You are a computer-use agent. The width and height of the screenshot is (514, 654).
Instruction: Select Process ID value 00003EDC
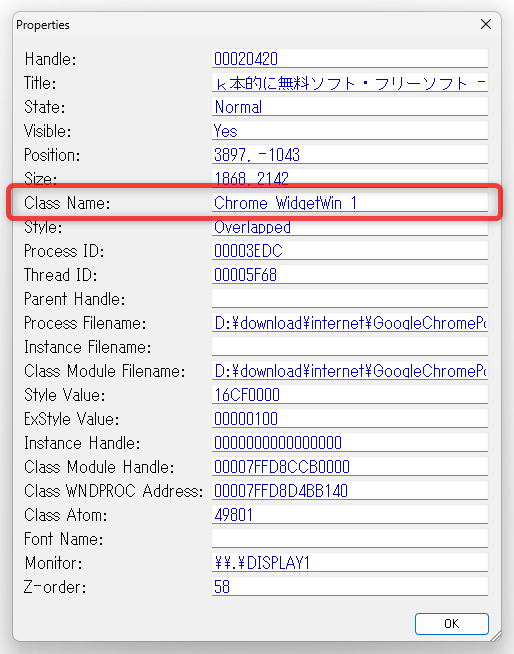[x=350, y=251]
